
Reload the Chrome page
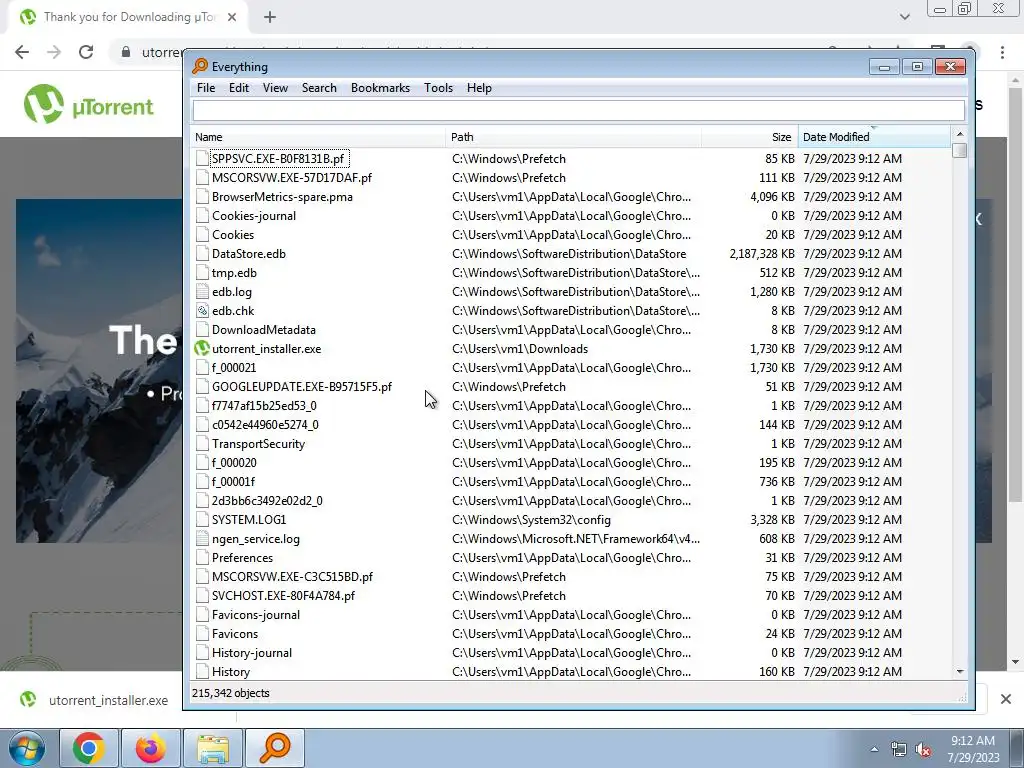click(x=86, y=52)
